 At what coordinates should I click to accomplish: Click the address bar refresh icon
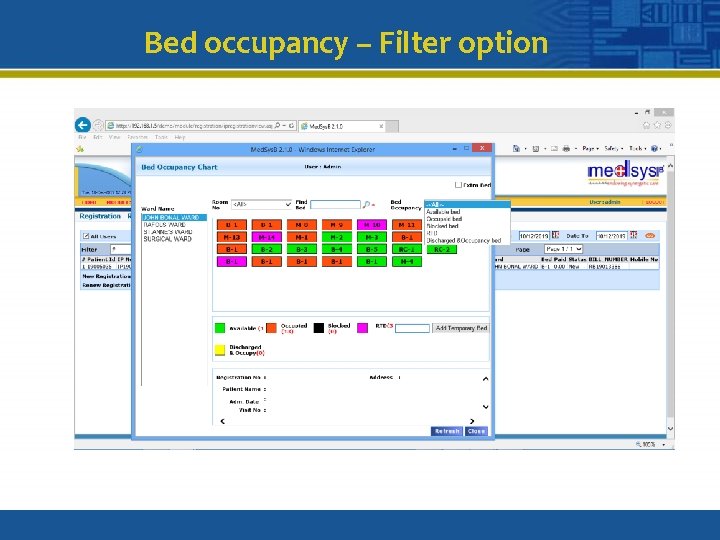pos(292,125)
